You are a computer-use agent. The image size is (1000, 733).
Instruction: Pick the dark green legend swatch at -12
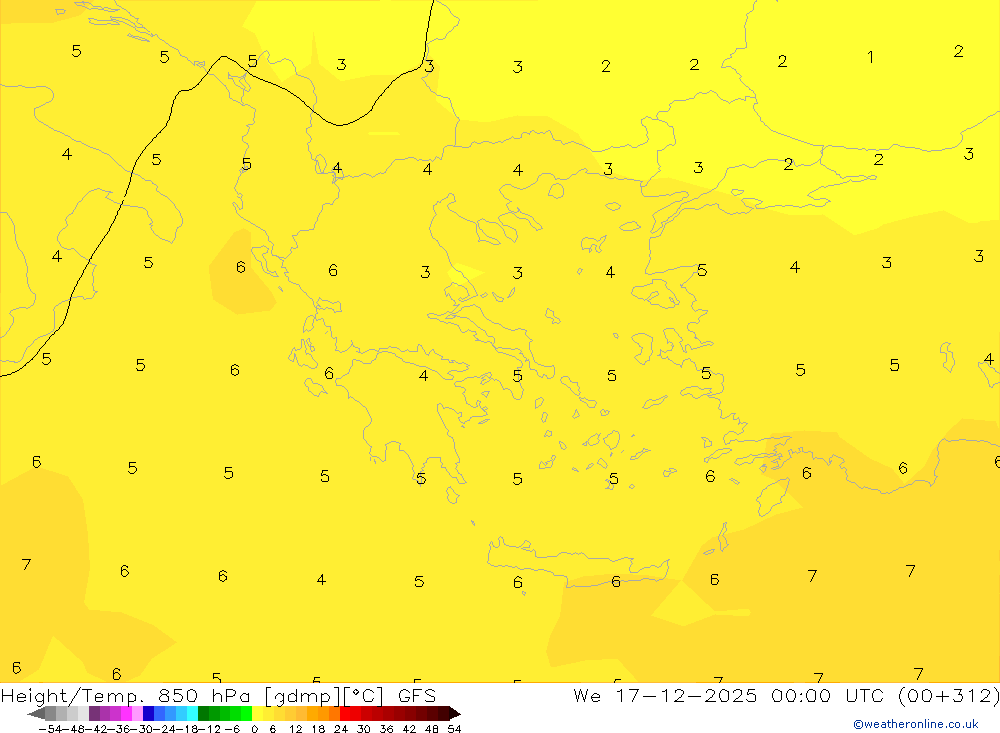(x=203, y=713)
